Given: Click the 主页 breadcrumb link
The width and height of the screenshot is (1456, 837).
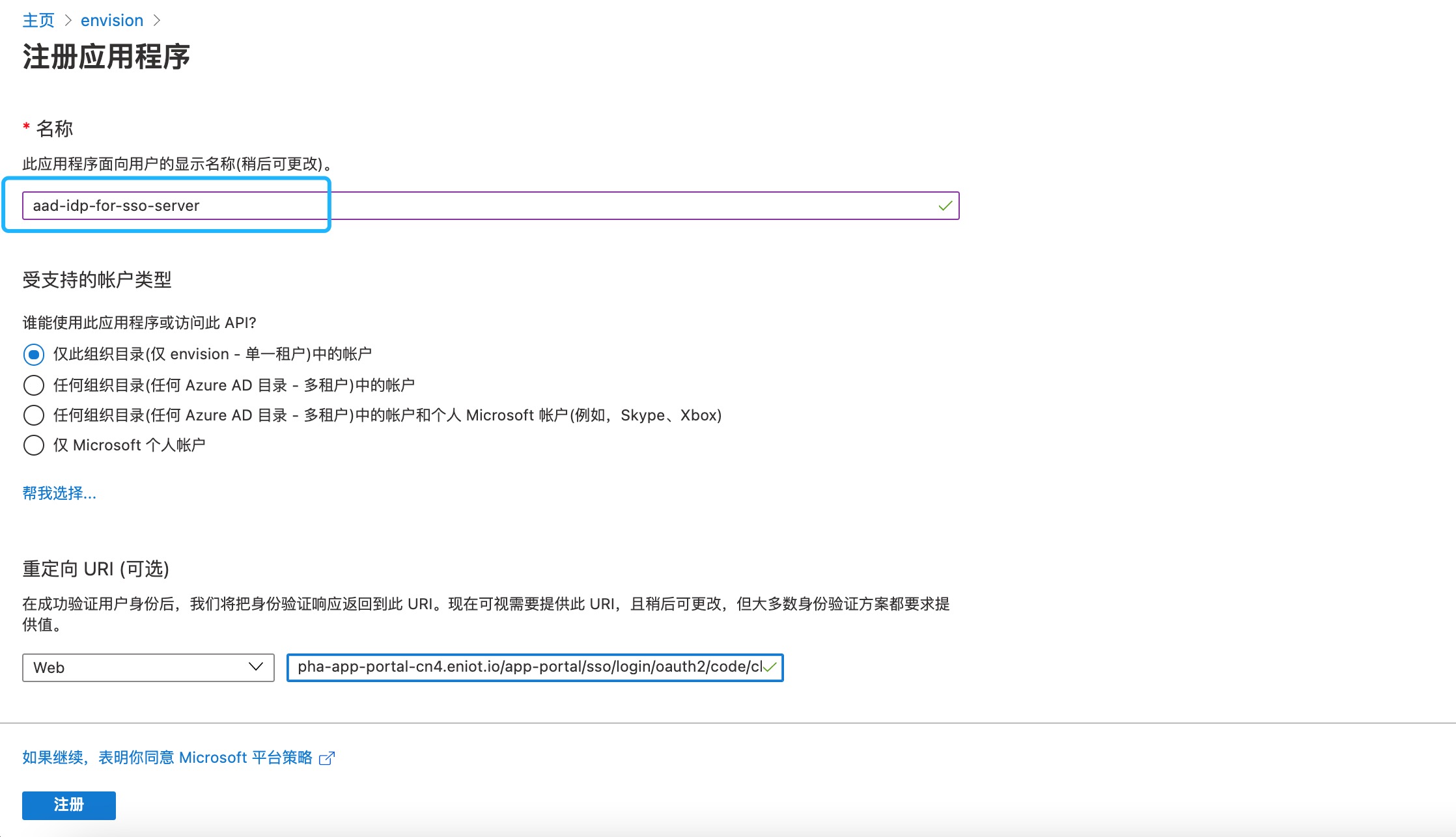Looking at the screenshot, I should click(x=38, y=21).
